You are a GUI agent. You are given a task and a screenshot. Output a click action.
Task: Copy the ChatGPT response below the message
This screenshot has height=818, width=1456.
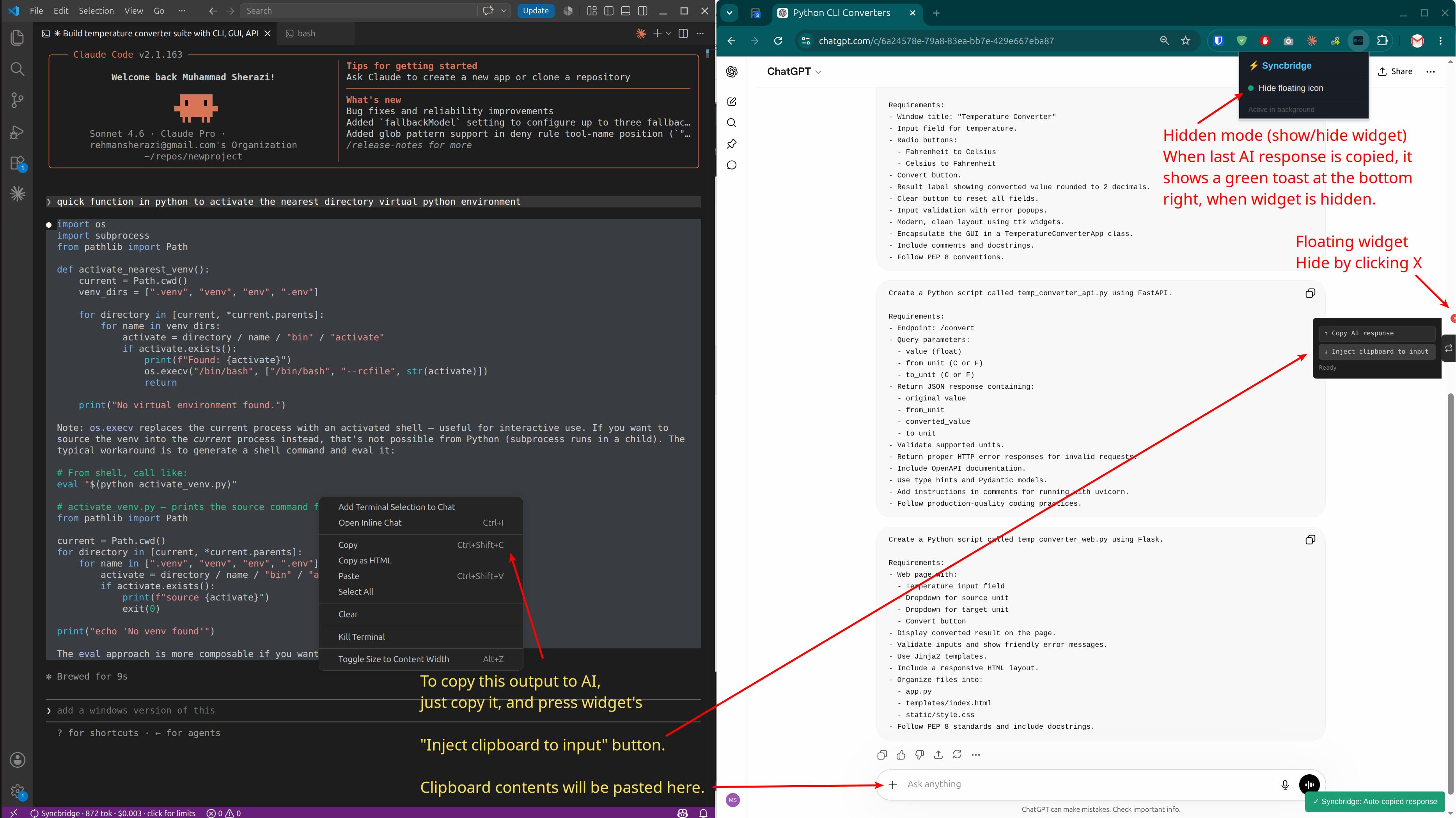pyautogui.click(x=882, y=755)
